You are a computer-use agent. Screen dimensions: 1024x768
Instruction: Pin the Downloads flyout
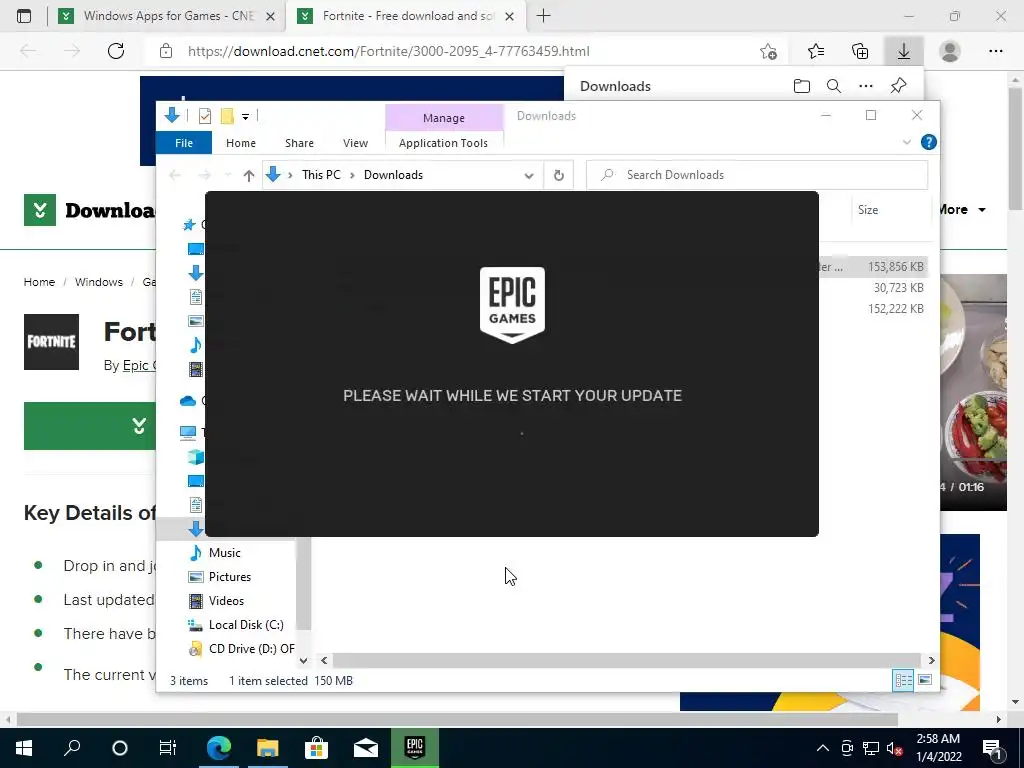click(x=899, y=86)
